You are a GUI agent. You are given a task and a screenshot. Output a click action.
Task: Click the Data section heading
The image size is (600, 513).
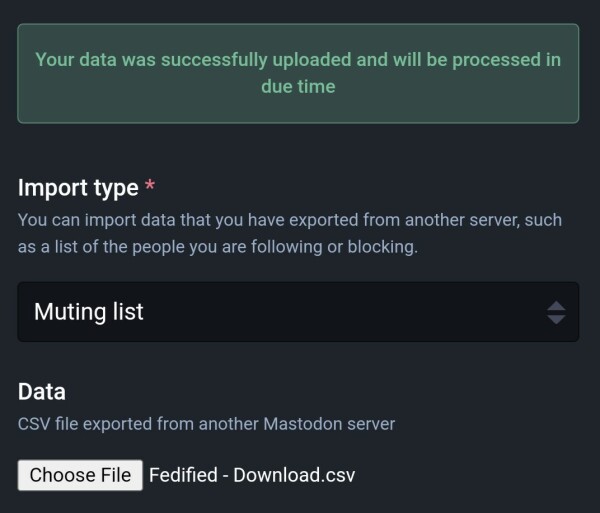coord(42,392)
